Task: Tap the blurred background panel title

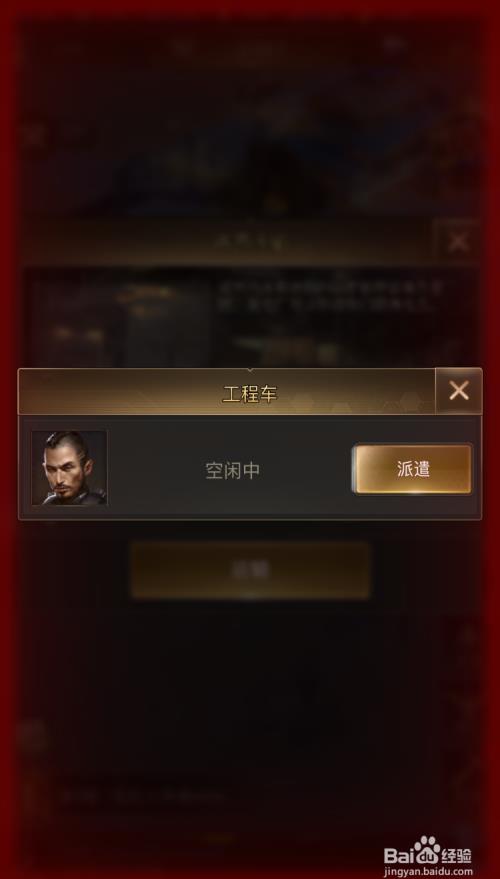Action: [248, 242]
